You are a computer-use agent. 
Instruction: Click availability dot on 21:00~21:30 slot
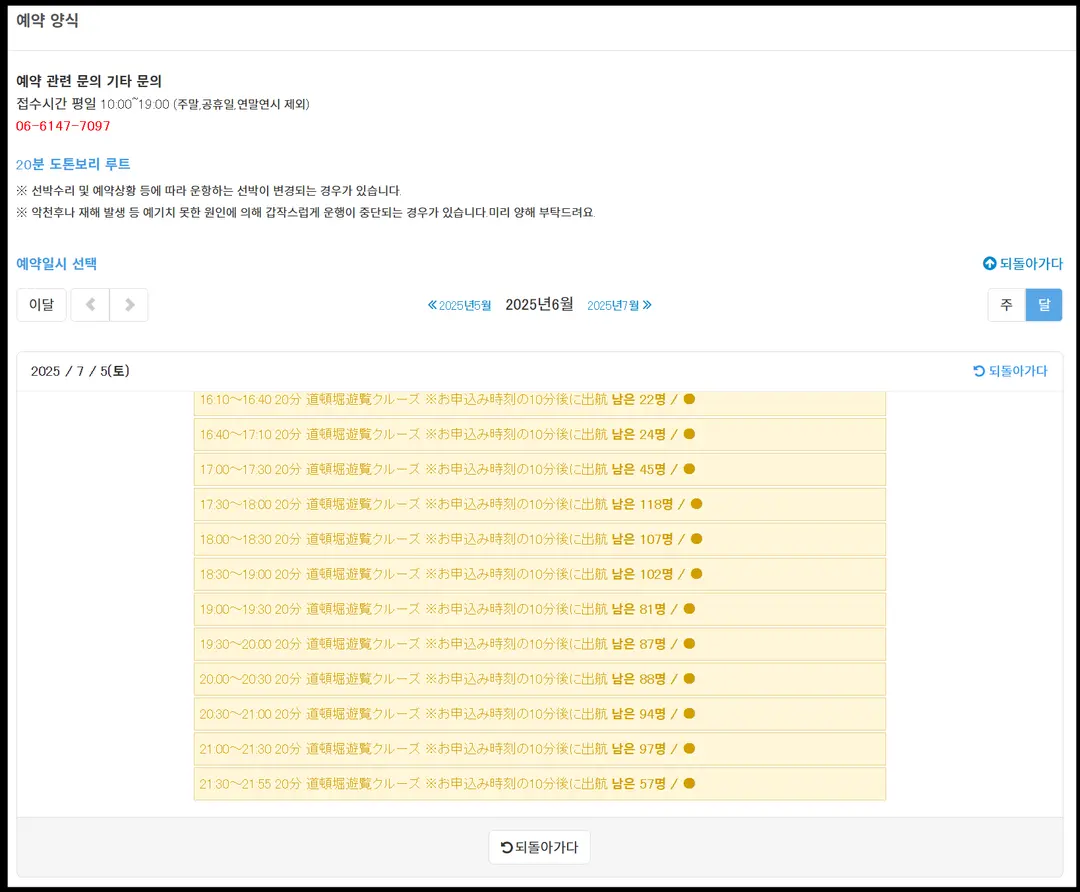click(689, 748)
